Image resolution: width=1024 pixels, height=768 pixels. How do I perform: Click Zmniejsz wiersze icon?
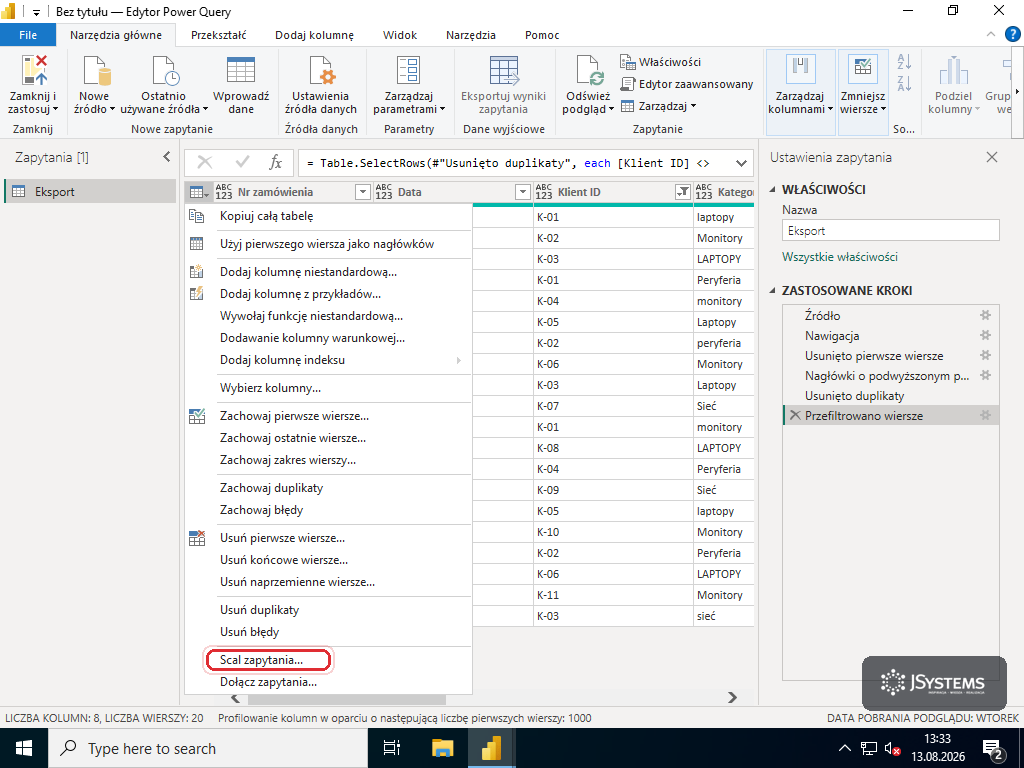coord(862,71)
